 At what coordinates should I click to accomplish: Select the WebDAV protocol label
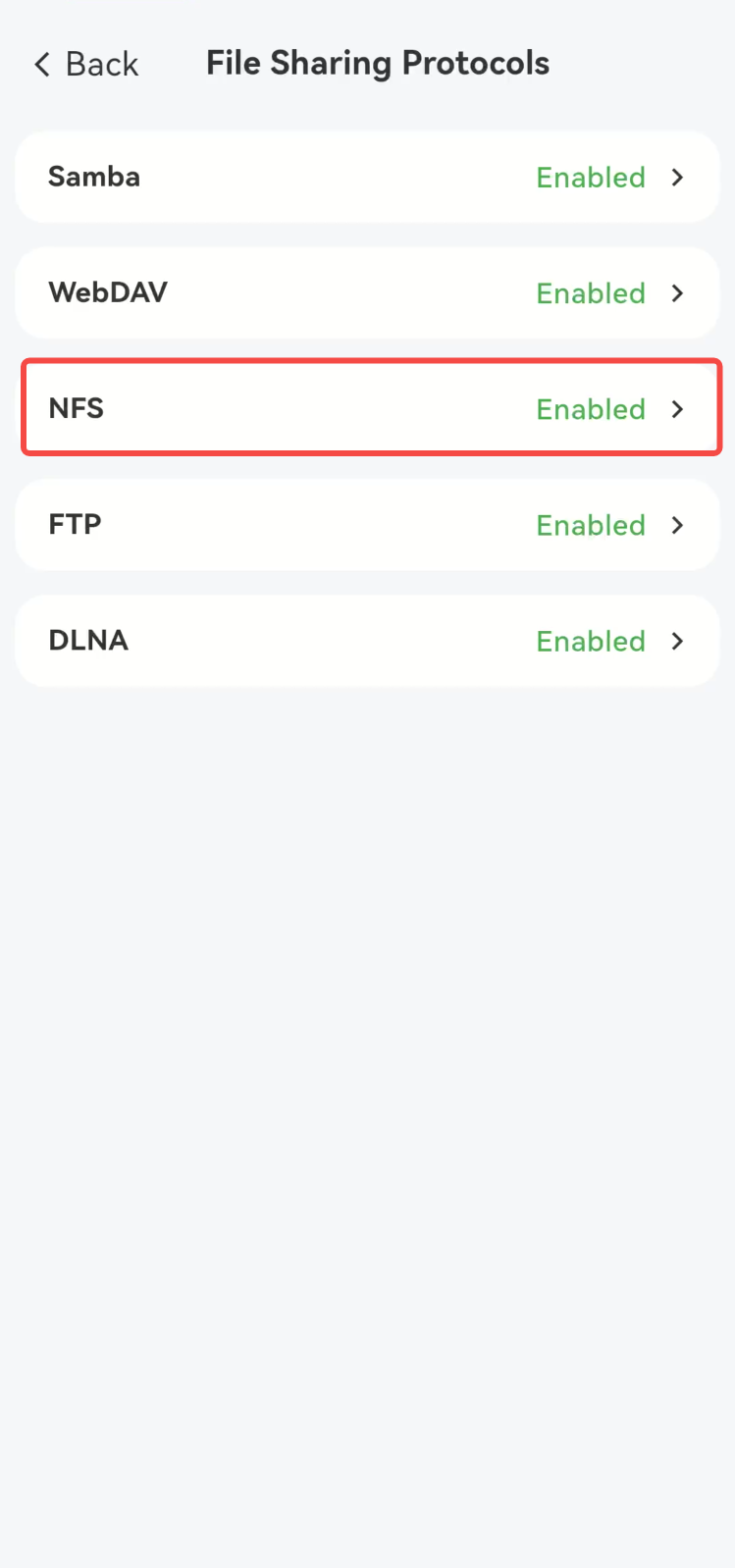pyautogui.click(x=108, y=292)
